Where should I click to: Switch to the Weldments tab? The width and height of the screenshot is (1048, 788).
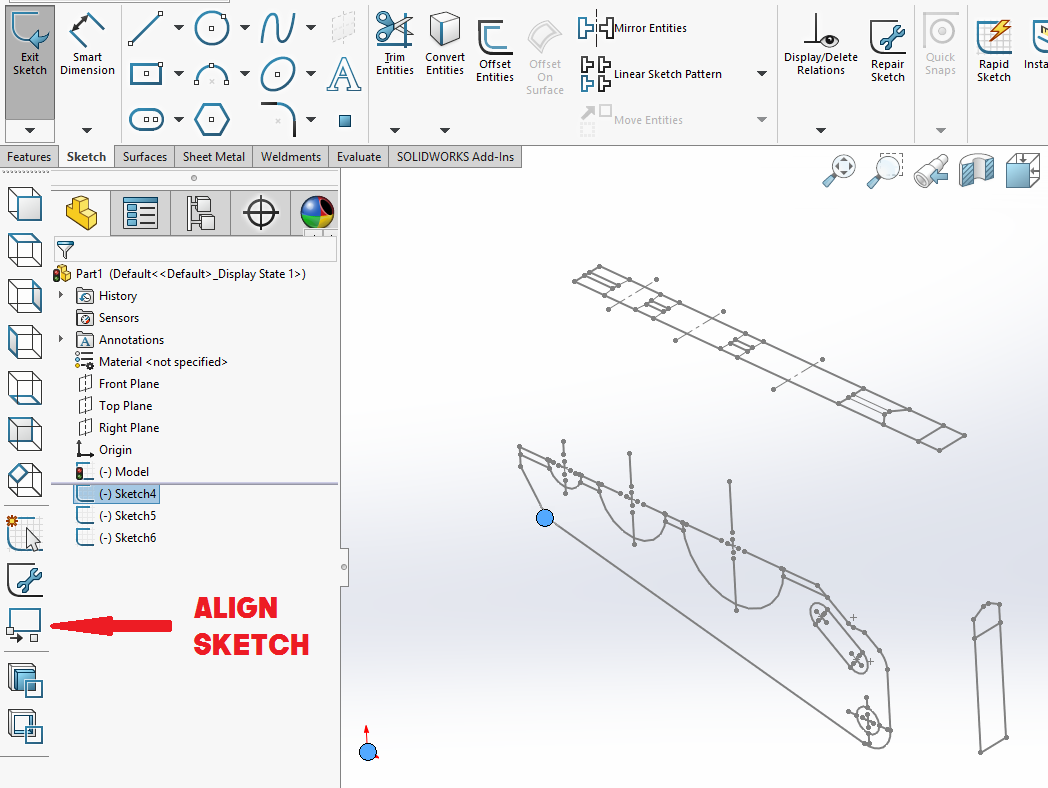click(291, 156)
